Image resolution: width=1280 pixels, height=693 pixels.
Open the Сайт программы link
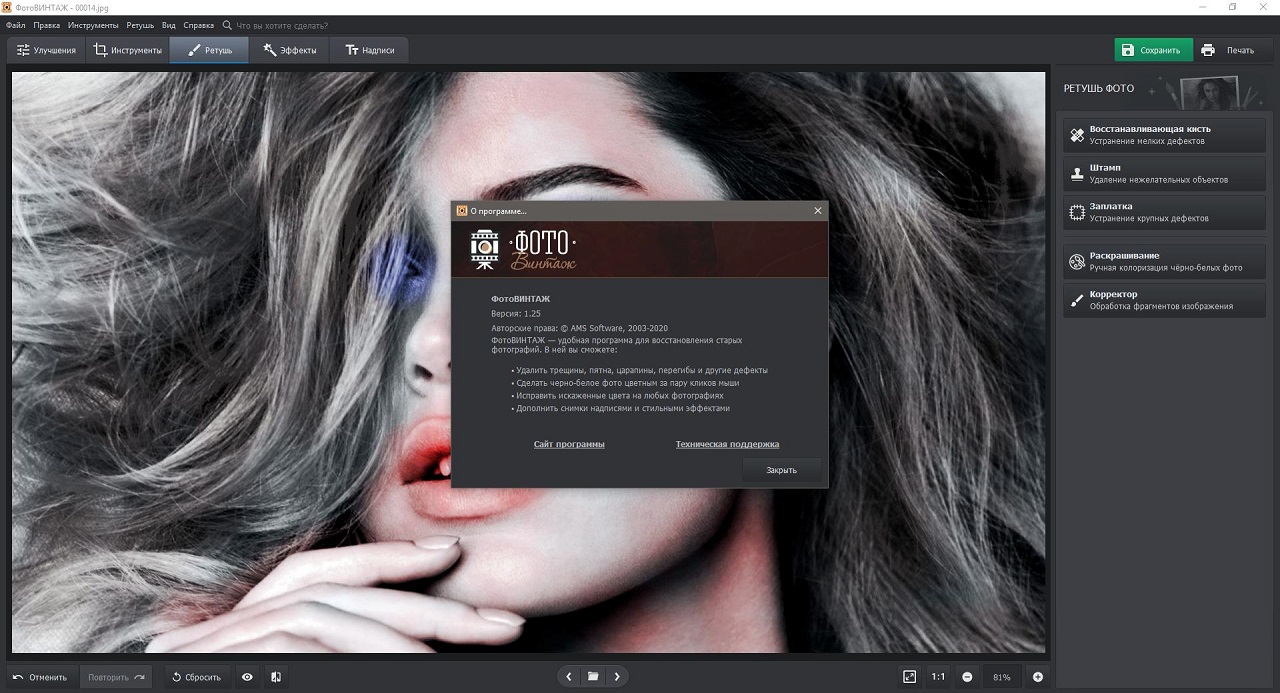point(569,444)
